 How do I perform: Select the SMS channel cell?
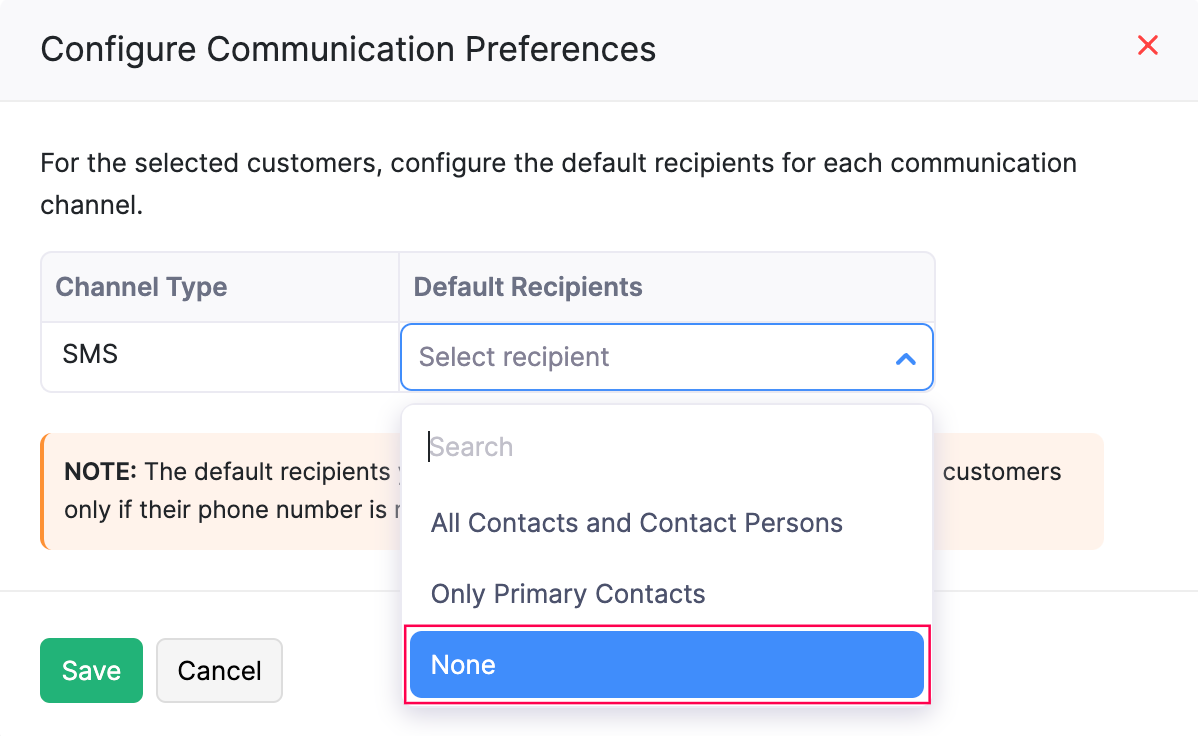click(x=90, y=354)
